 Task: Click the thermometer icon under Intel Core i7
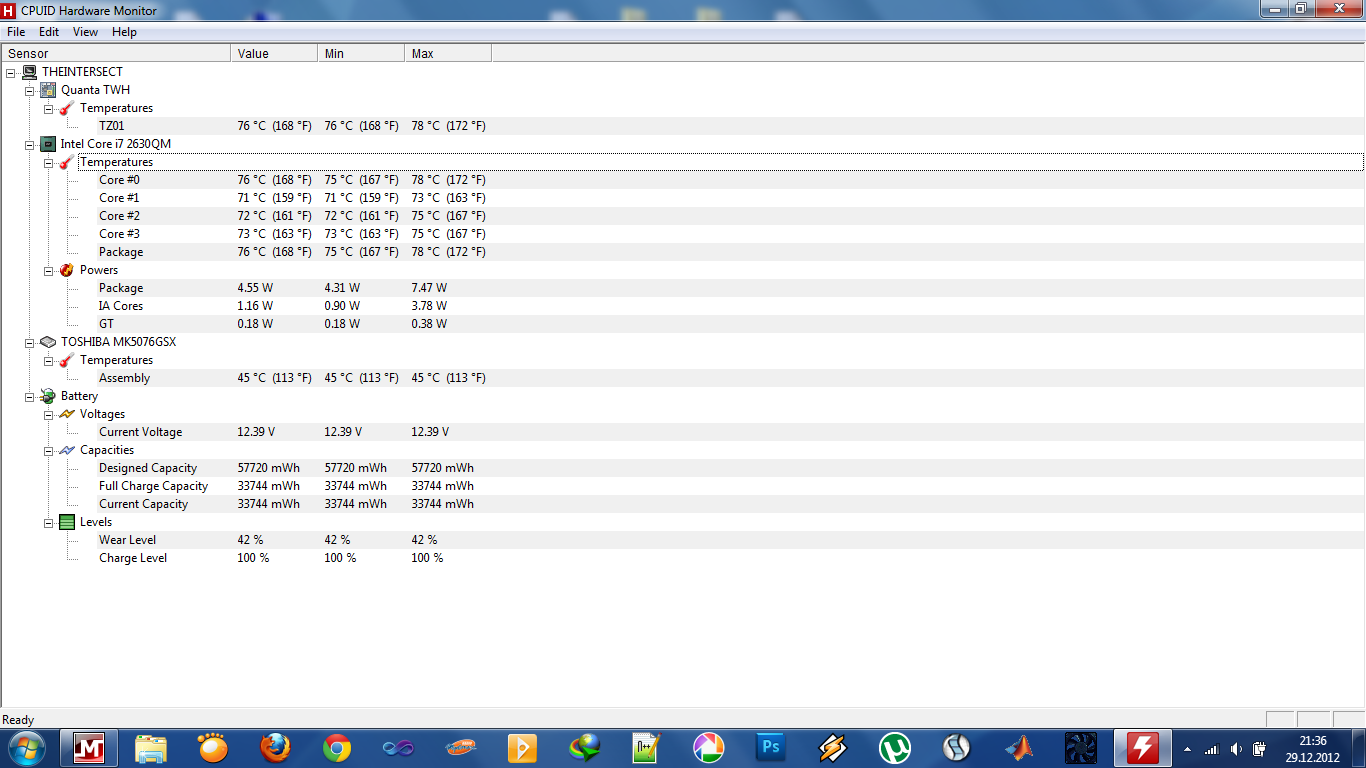click(x=66, y=162)
